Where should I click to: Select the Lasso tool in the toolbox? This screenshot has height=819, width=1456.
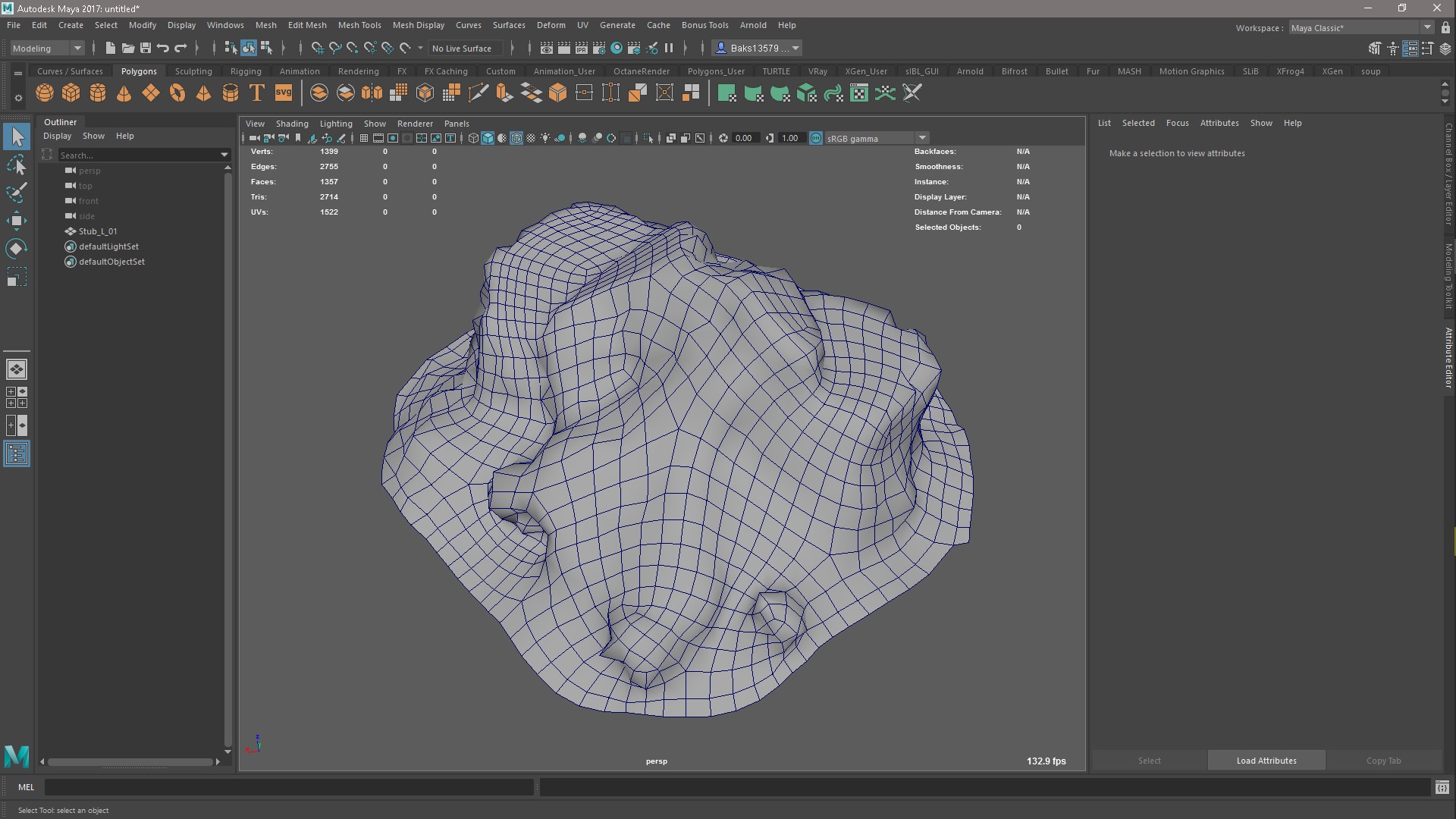[17, 165]
